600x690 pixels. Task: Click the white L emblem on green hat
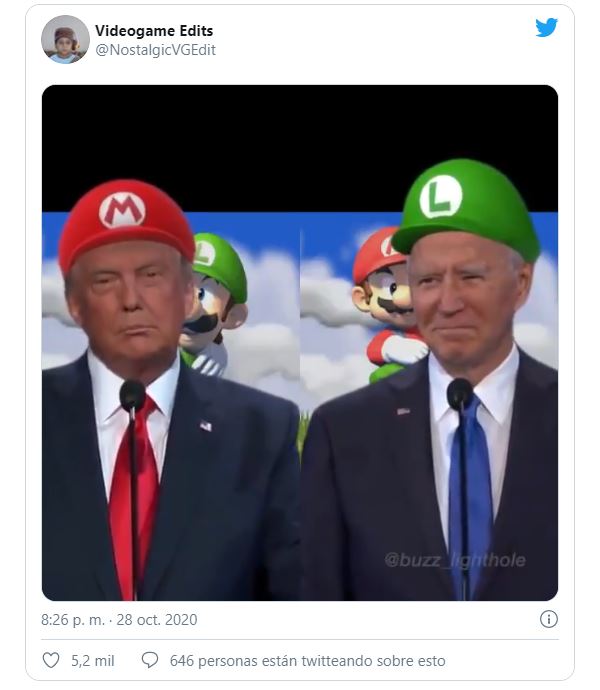point(441,196)
